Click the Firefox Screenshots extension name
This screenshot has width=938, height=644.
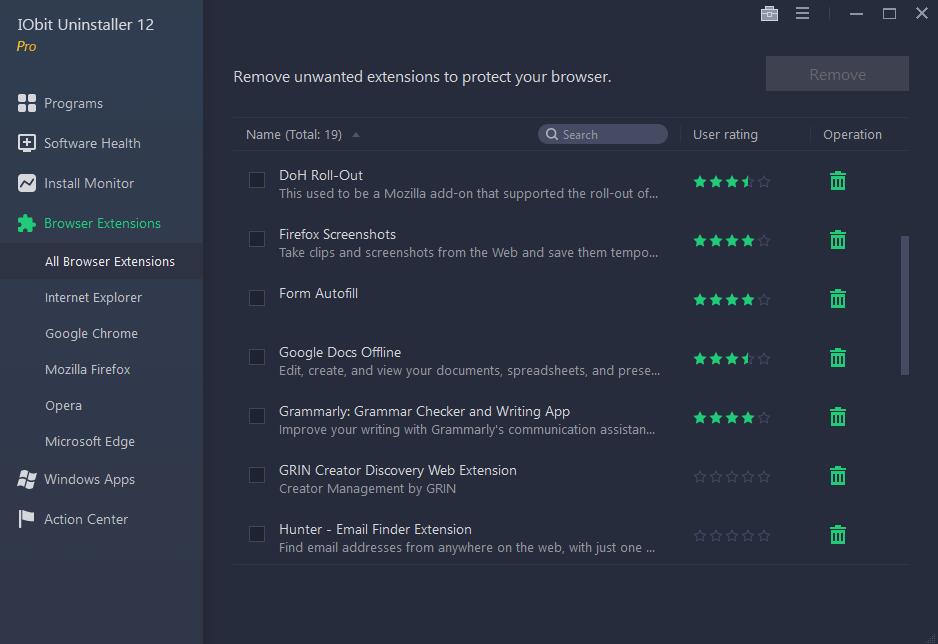pos(337,234)
